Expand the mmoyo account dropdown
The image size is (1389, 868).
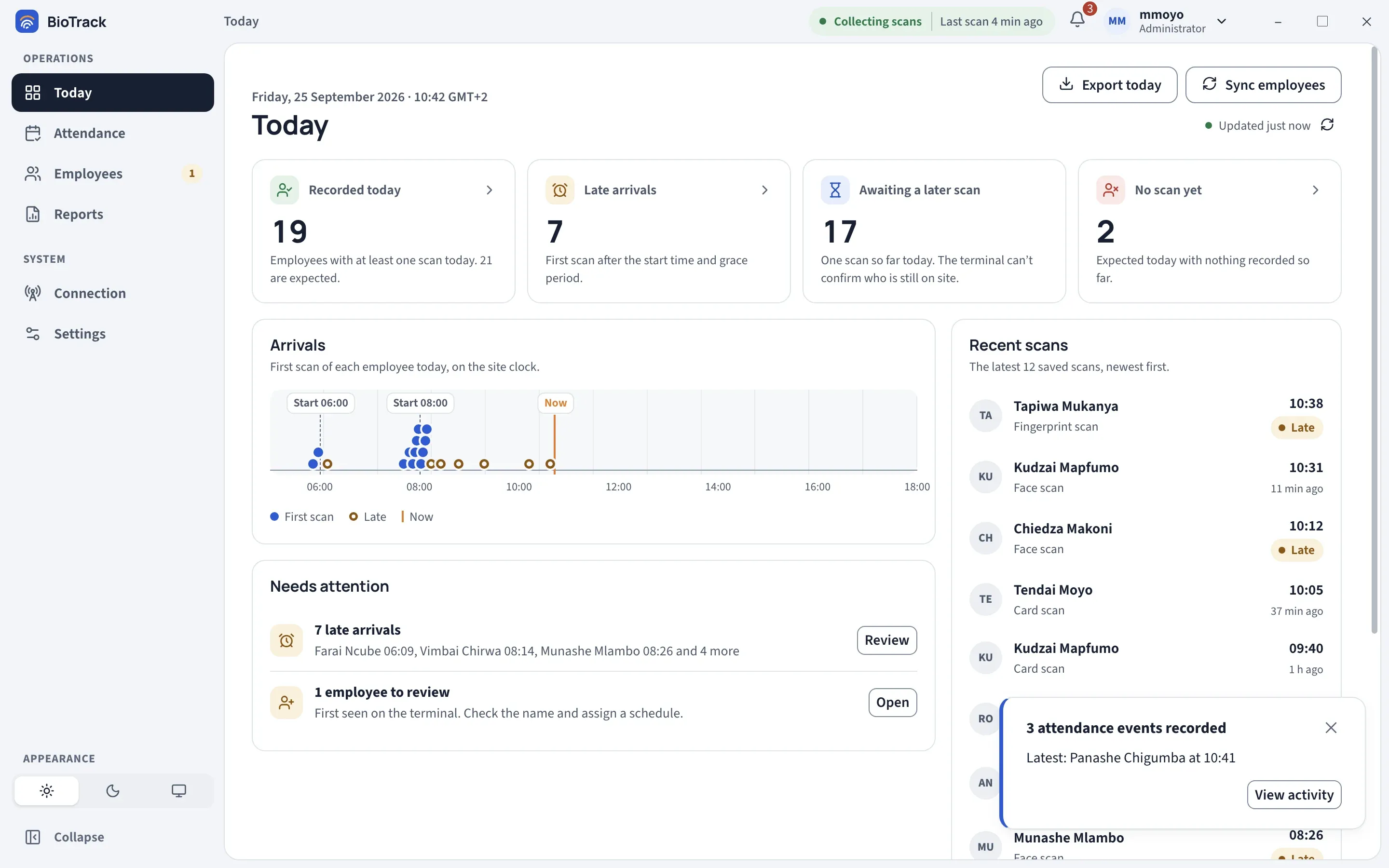(x=1221, y=21)
